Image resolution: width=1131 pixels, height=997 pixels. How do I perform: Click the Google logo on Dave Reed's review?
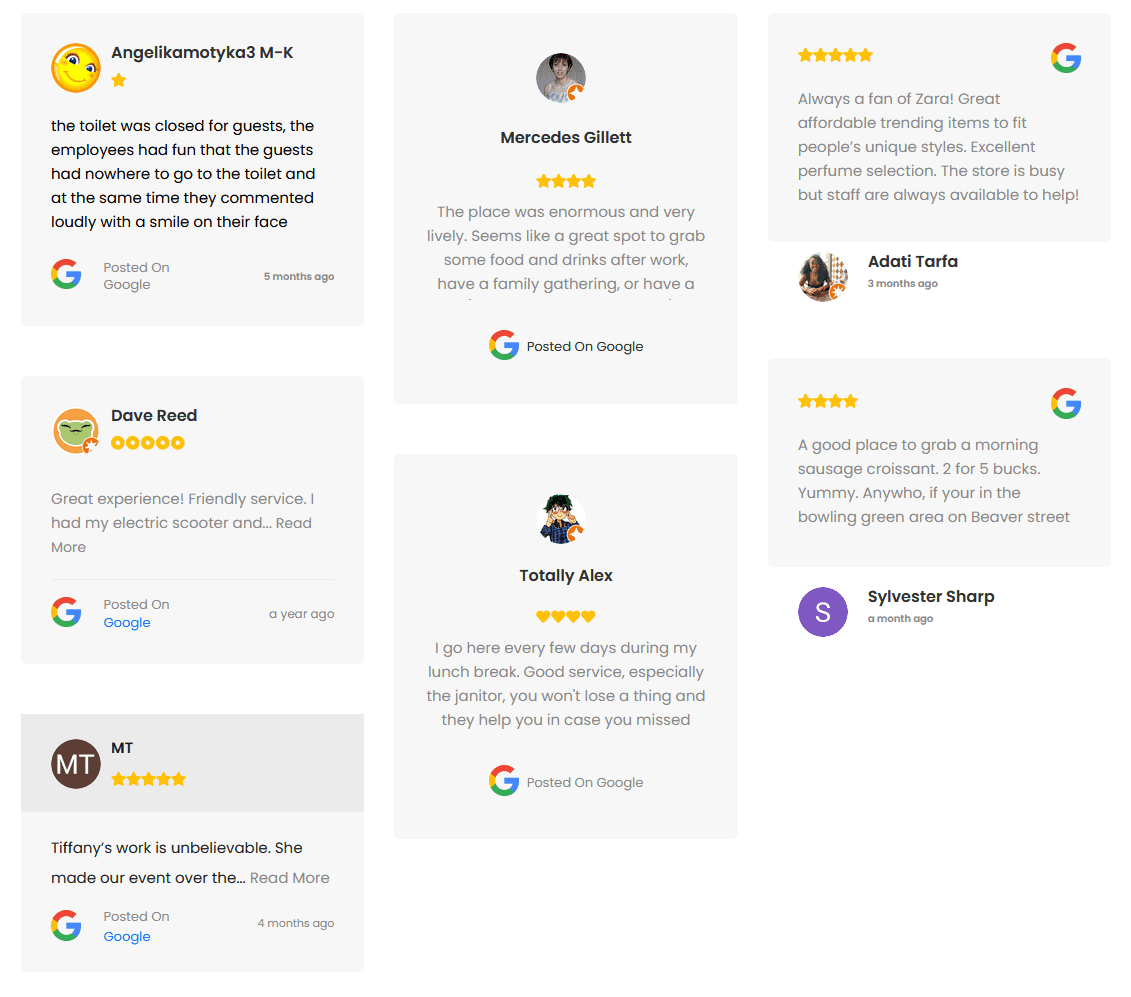(66, 612)
